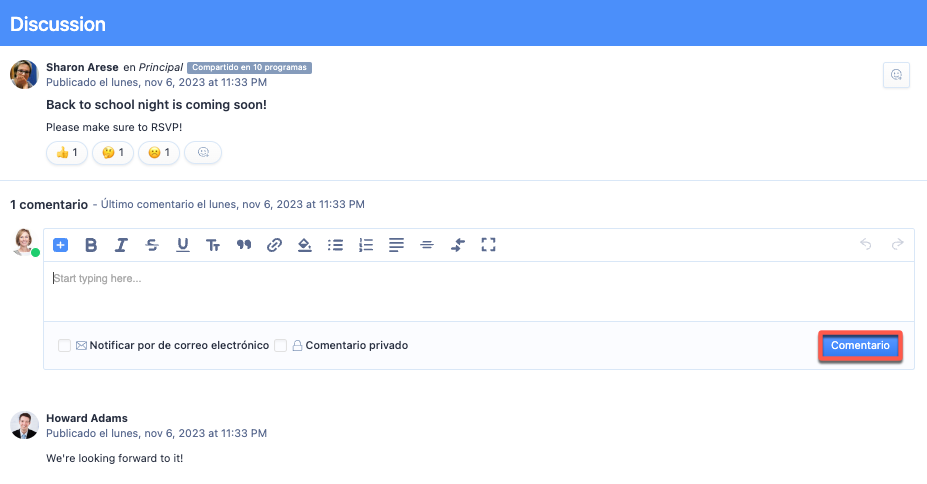The width and height of the screenshot is (927, 484).
Task: Toggle the thumbs up reaction
Action: [x=67, y=153]
